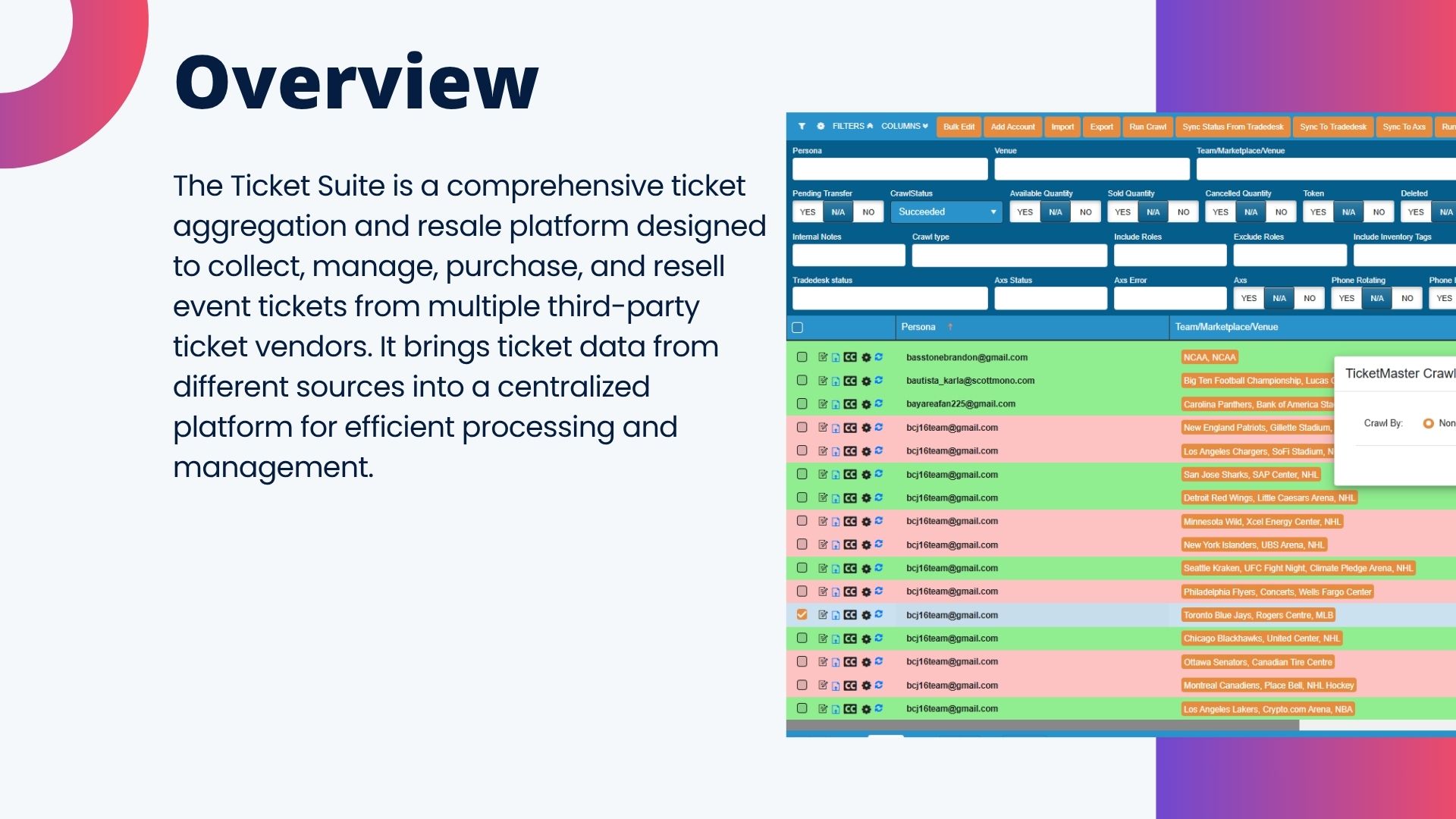Click the edit icon in the basstonebrandon@gmail.com row
The width and height of the screenshot is (1456, 819).
[x=823, y=357]
